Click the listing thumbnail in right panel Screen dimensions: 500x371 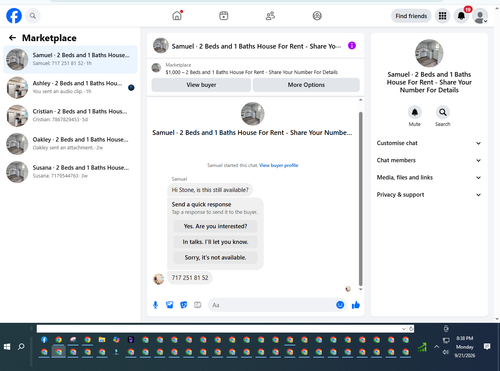point(429,53)
